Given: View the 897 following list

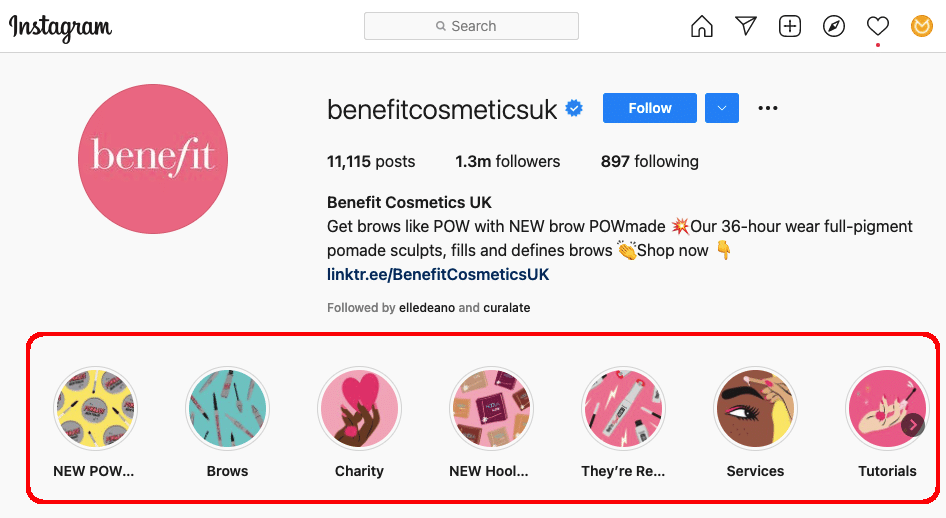Looking at the screenshot, I should [x=650, y=162].
